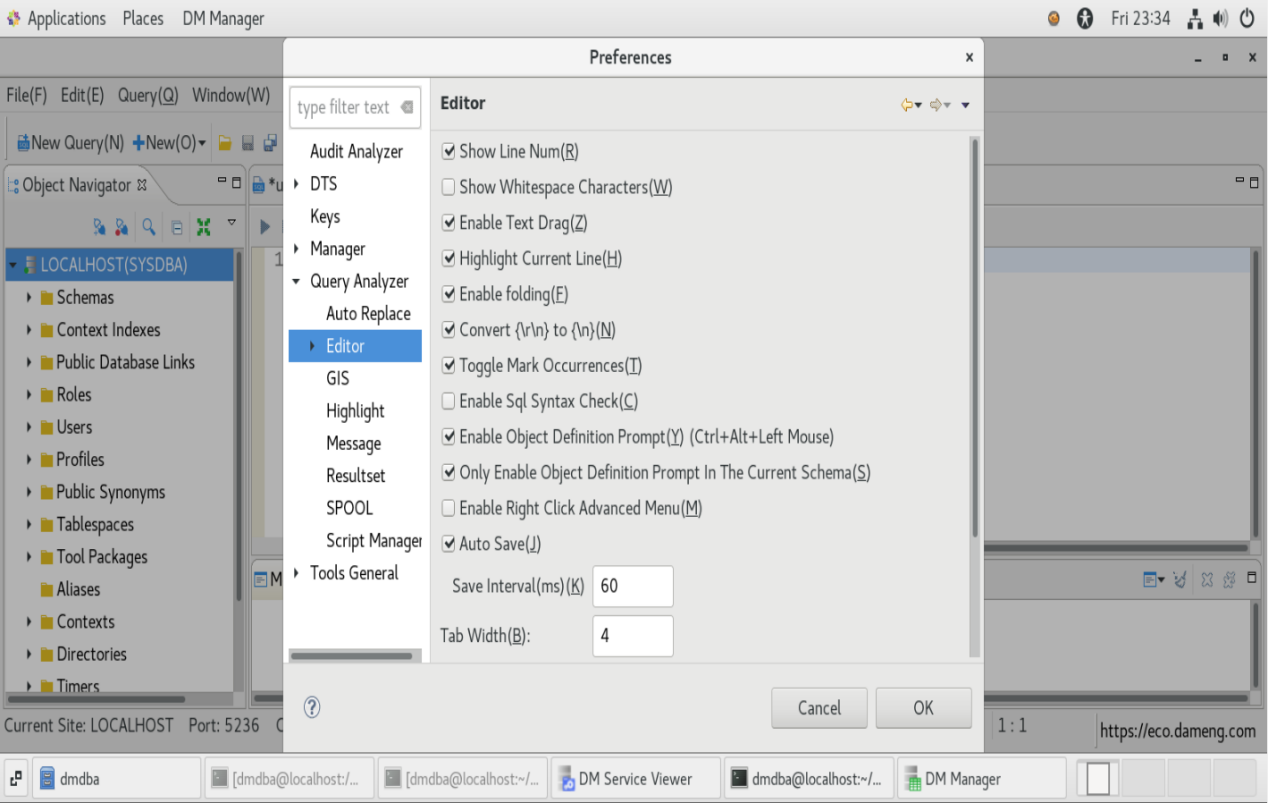1268x803 pixels.
Task: Click the green arrows link icon in Navigator
Action: pos(204,227)
